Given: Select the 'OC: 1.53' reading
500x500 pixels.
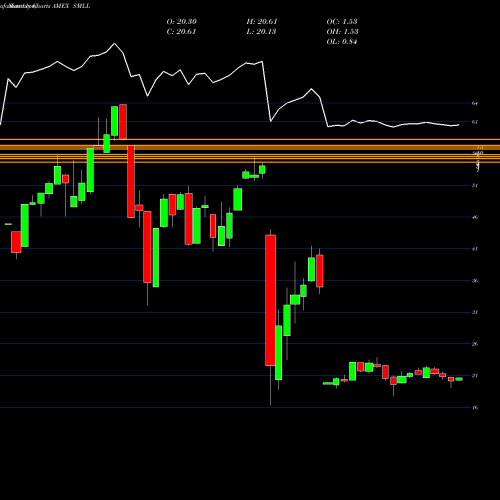Looking at the screenshot, I should click(x=342, y=22).
